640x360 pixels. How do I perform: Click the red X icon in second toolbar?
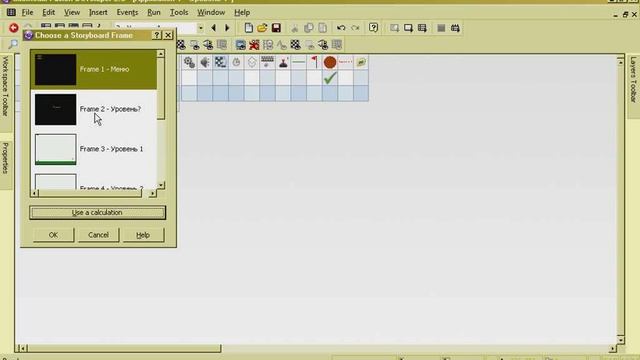(x=254, y=44)
